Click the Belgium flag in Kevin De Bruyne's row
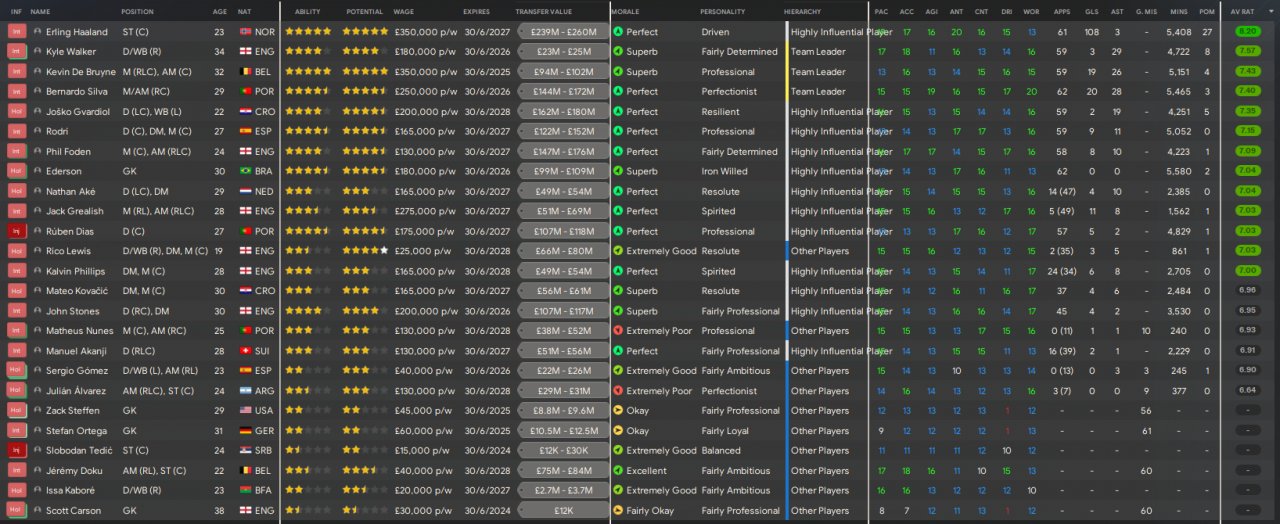 (247, 71)
